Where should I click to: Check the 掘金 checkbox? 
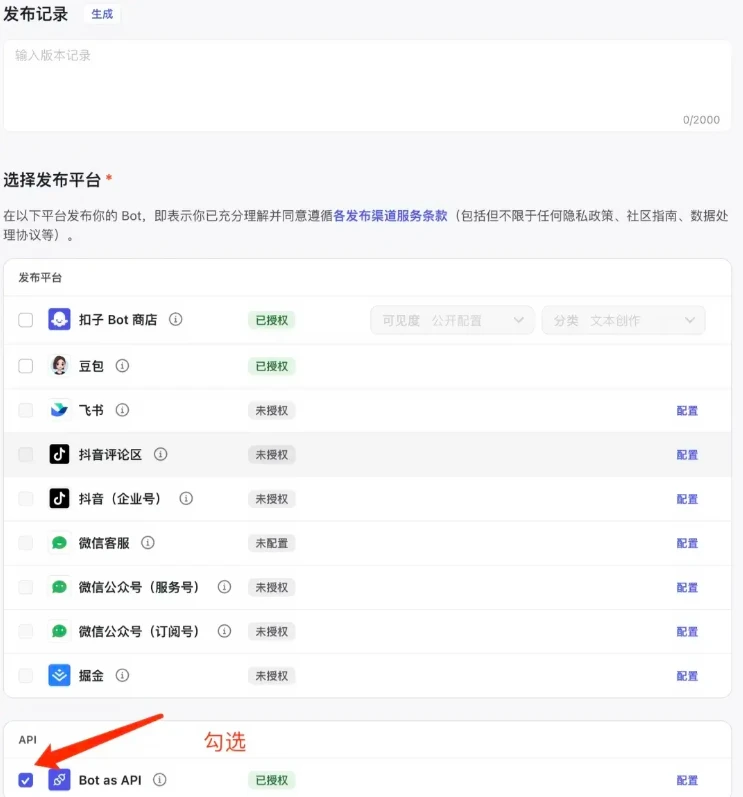[25, 676]
